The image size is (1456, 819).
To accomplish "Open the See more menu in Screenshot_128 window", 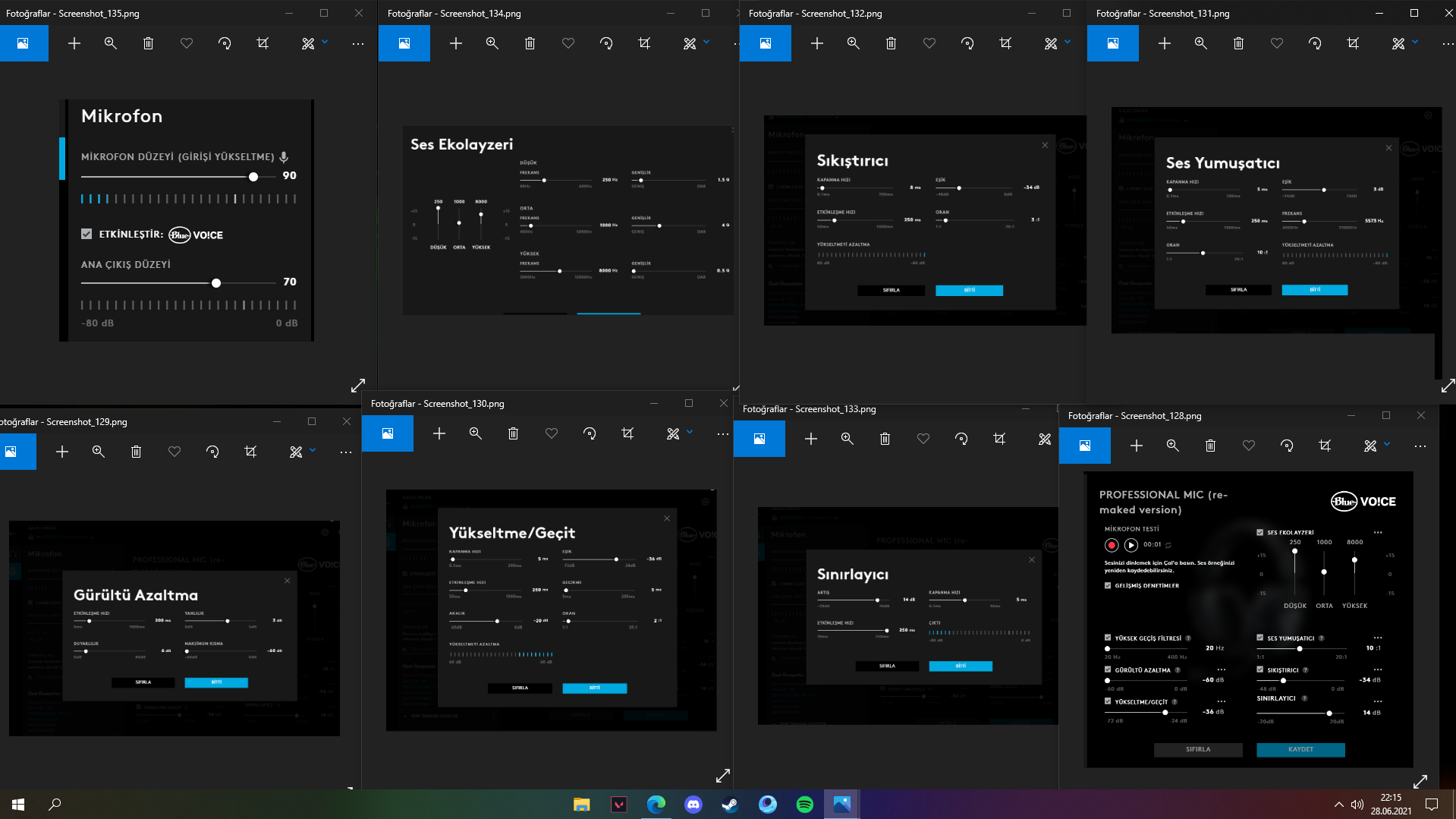I will coord(1420,446).
